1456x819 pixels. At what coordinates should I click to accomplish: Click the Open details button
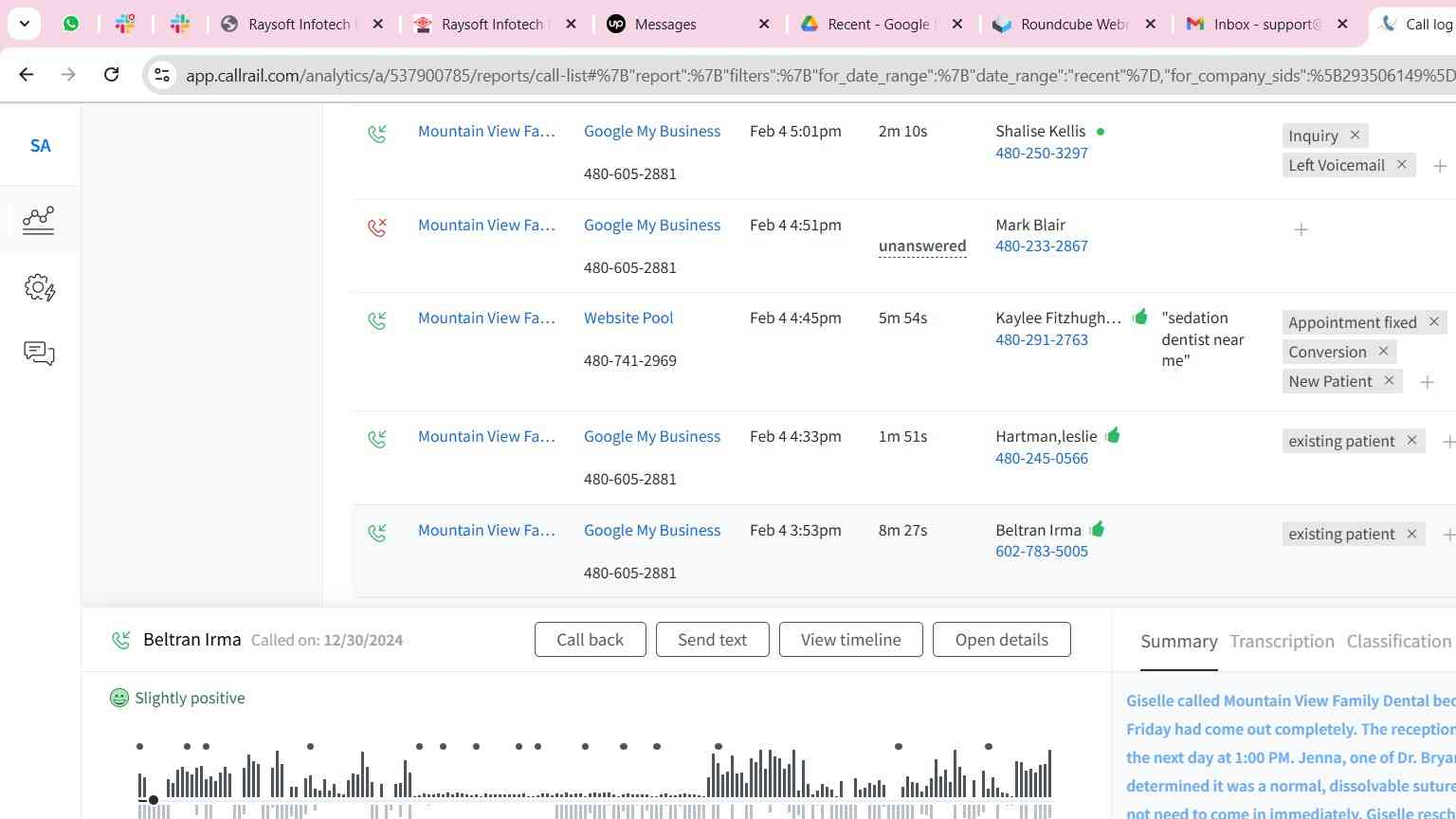pyautogui.click(x=1002, y=640)
